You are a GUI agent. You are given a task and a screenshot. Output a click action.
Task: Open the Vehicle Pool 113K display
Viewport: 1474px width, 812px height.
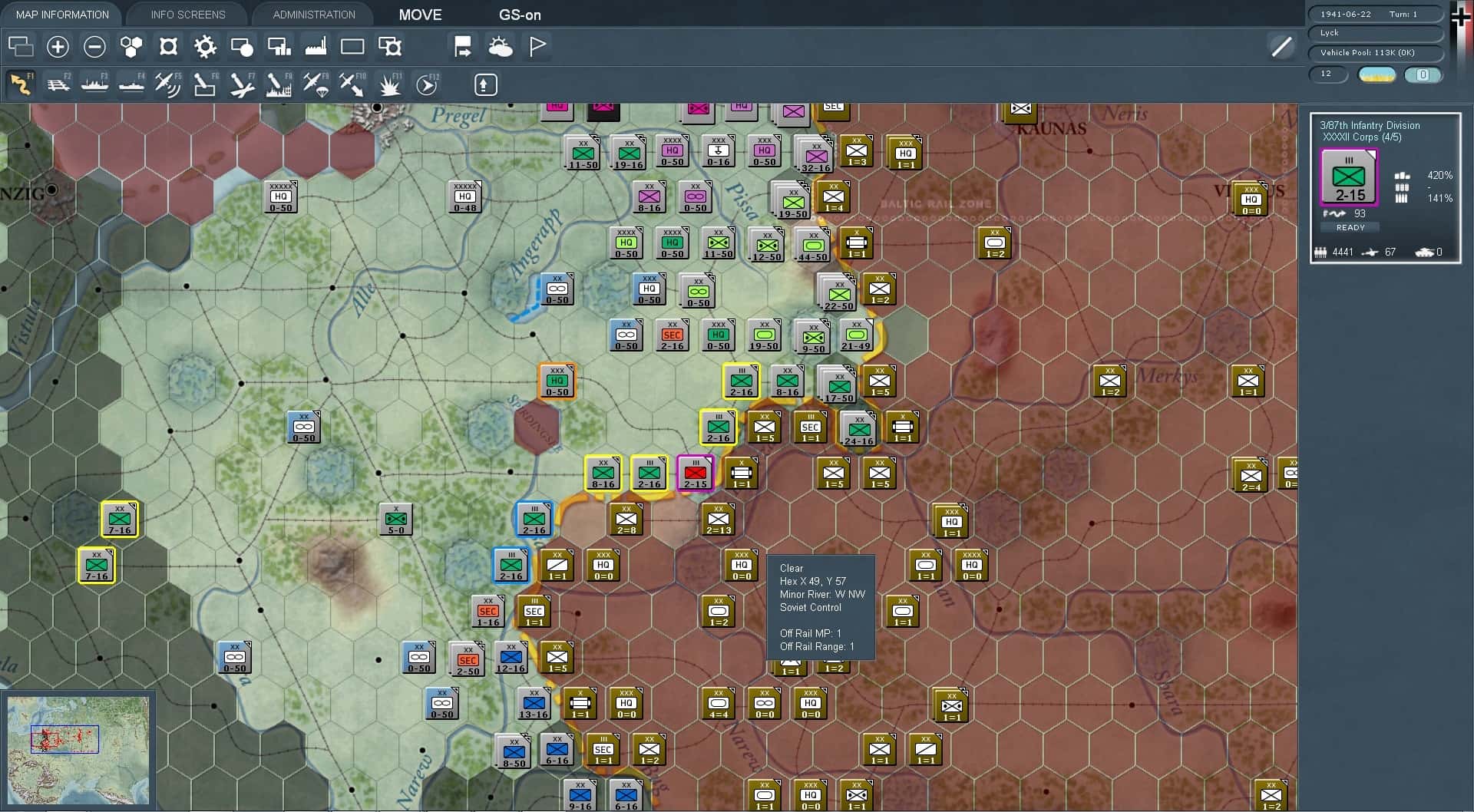pyautogui.click(x=1374, y=53)
